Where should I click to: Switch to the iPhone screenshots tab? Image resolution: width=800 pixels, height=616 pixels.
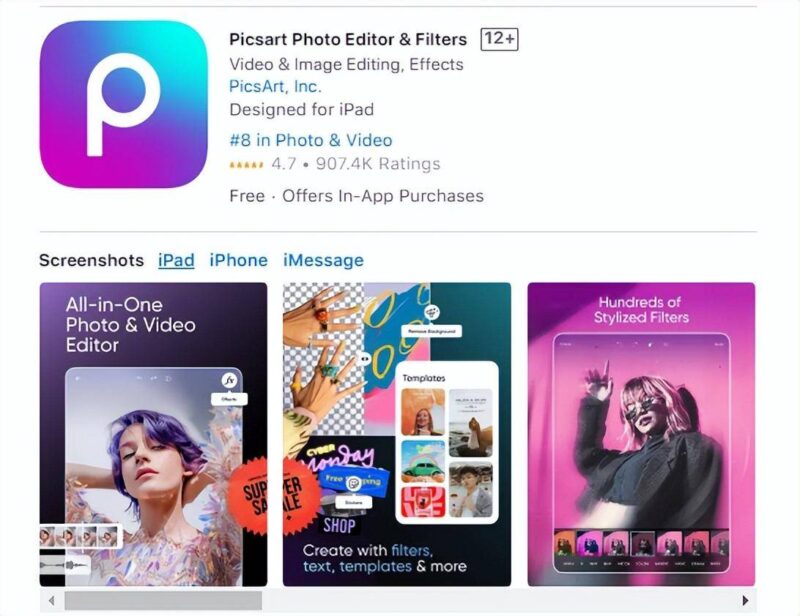(x=238, y=260)
